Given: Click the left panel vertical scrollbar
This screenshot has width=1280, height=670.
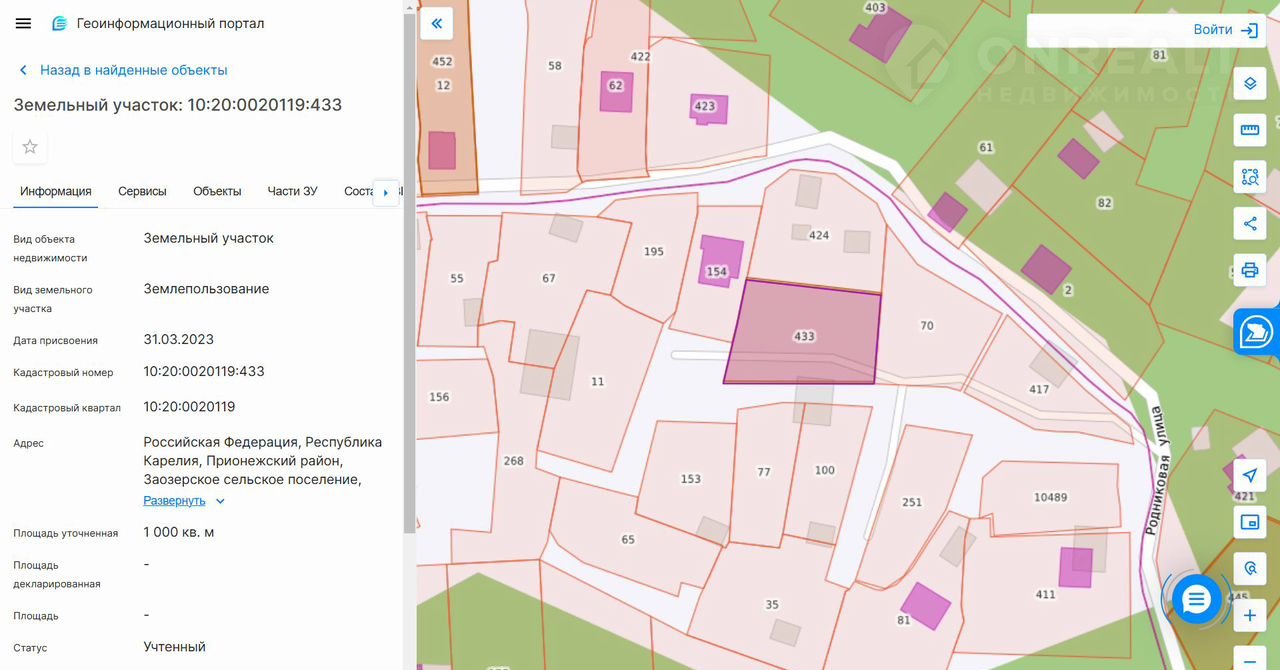Looking at the screenshot, I should tap(408, 300).
